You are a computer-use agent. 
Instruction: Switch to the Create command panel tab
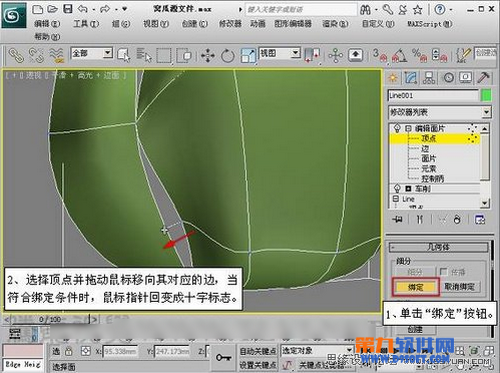(393, 78)
